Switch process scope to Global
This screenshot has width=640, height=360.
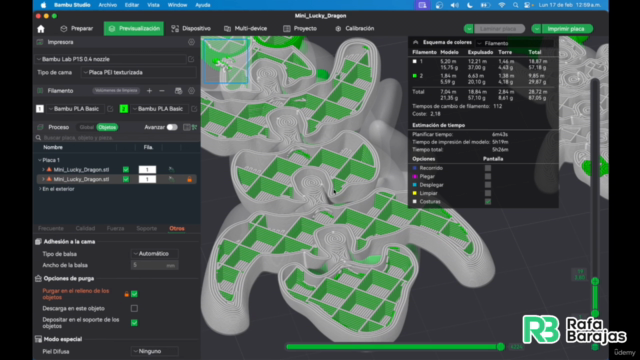86,127
